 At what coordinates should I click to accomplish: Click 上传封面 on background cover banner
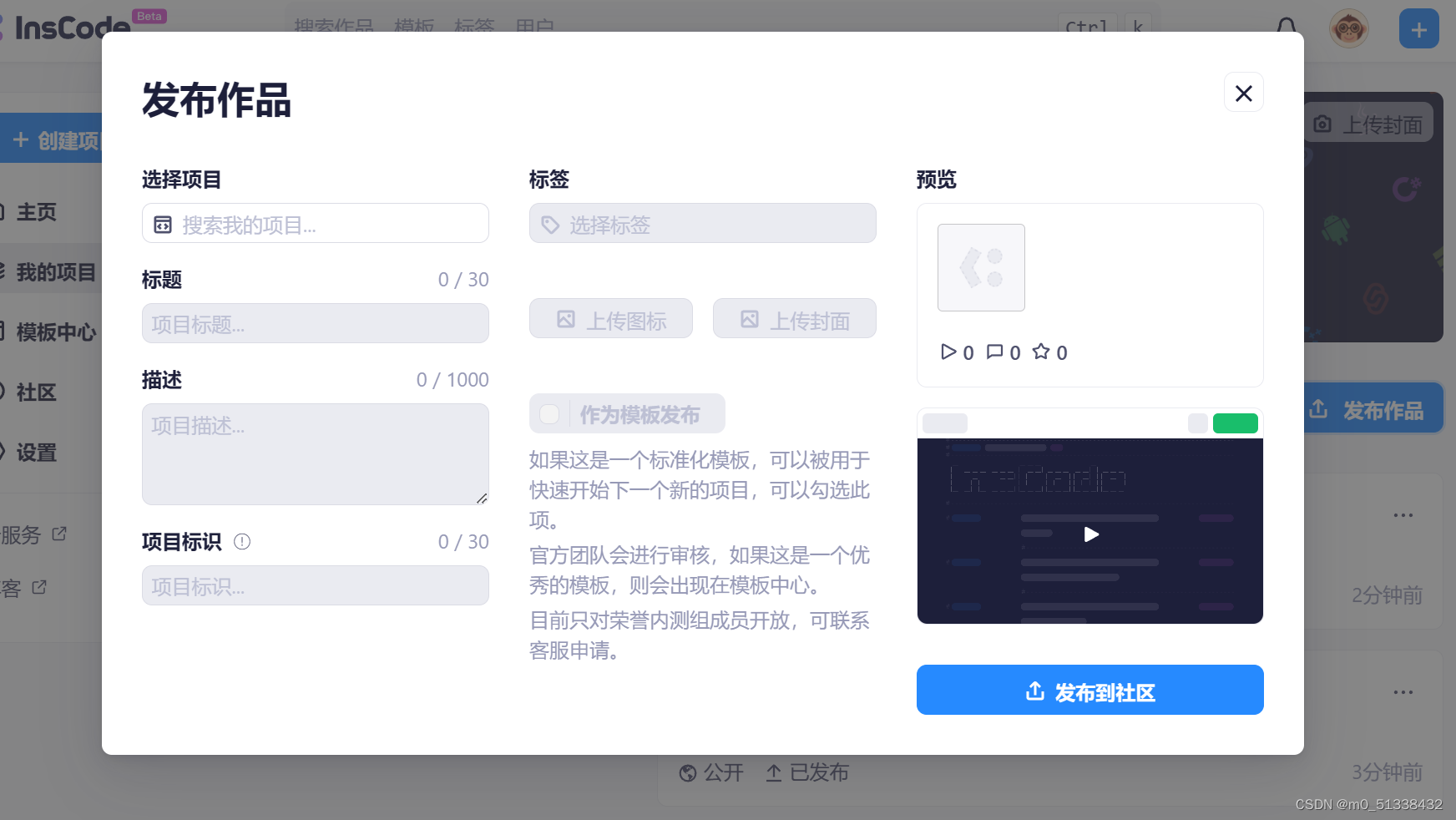(x=1368, y=124)
